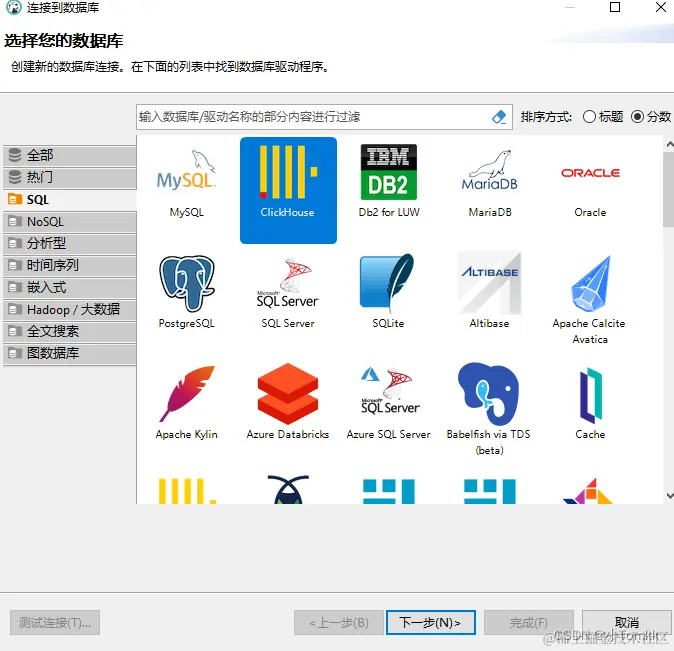This screenshot has height=651, width=674.
Task: Clear the filter with the eraser icon
Action: [499, 117]
